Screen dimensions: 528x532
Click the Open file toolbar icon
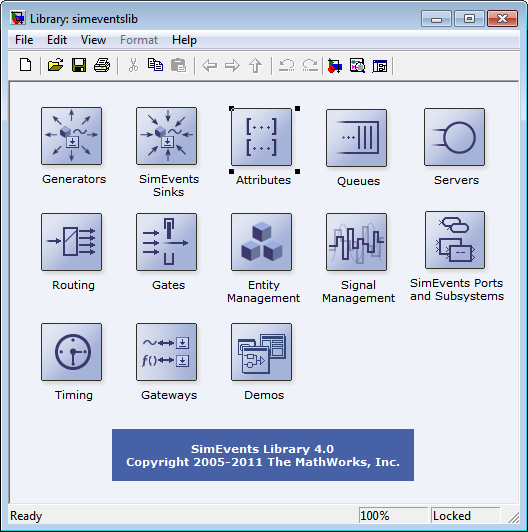(x=55, y=65)
